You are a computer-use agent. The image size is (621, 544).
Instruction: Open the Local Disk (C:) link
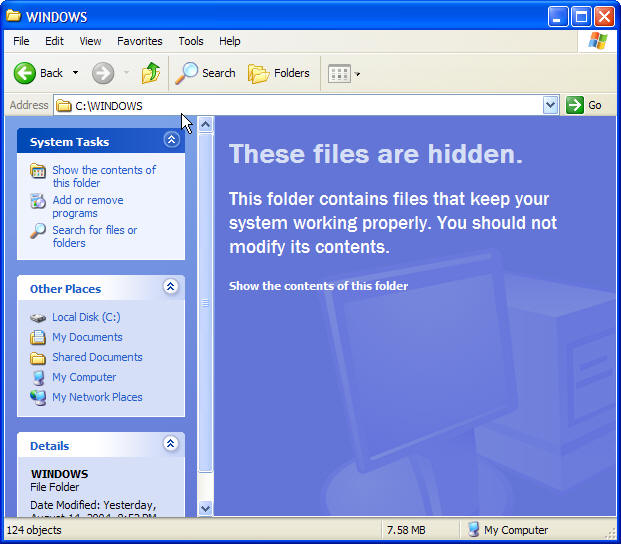[x=86, y=317]
